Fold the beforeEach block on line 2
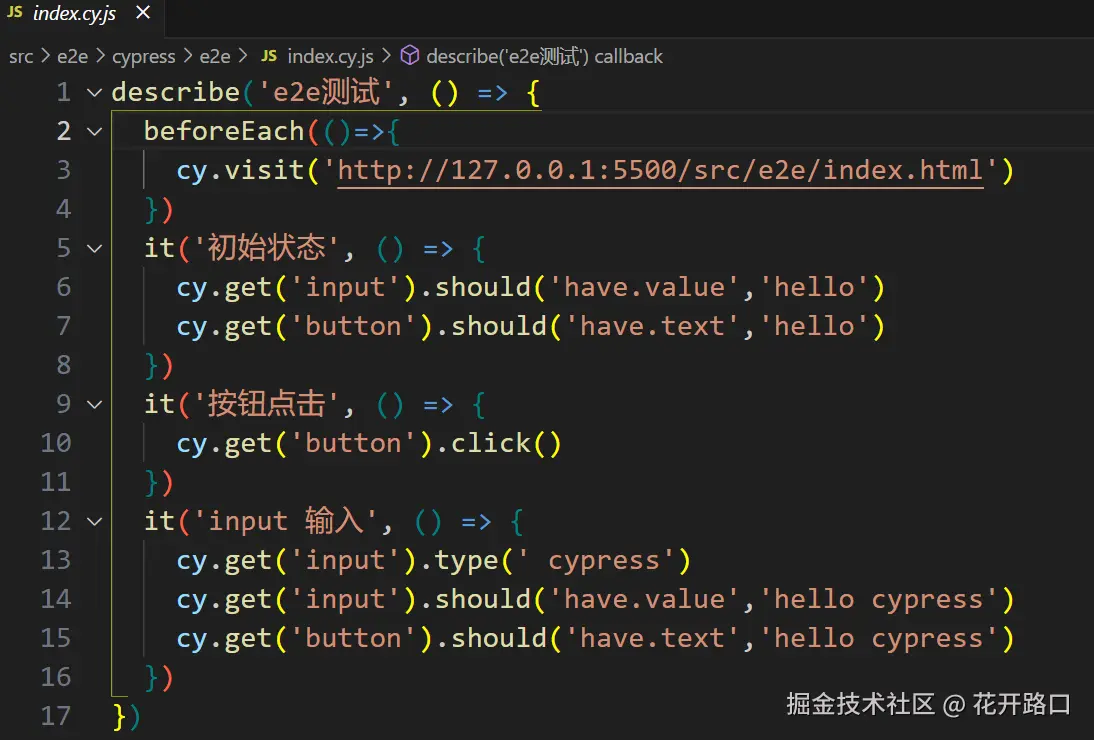Screen dimensions: 1094x740 click(x=94, y=132)
